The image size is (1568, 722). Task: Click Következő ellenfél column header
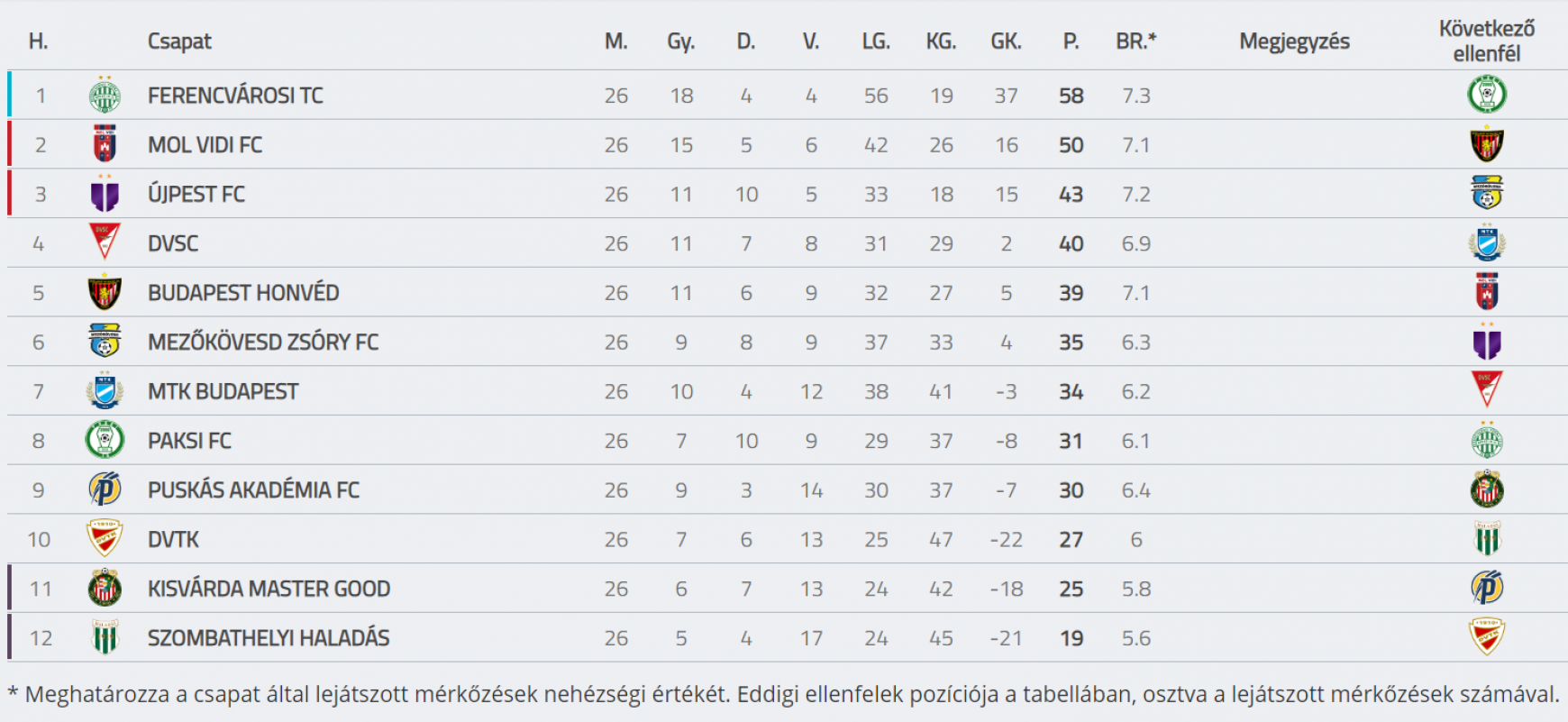pos(1487,41)
